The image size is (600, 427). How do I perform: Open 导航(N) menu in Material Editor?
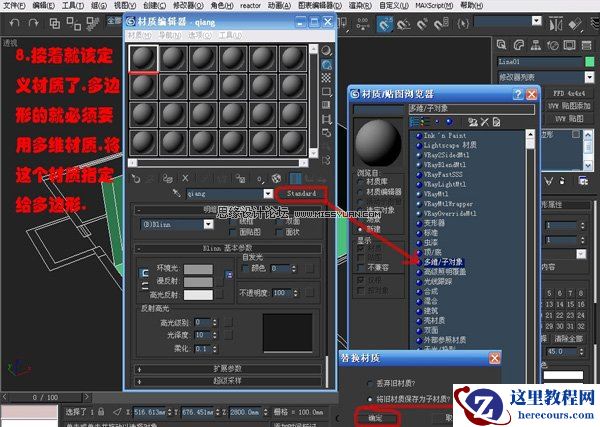click(170, 35)
